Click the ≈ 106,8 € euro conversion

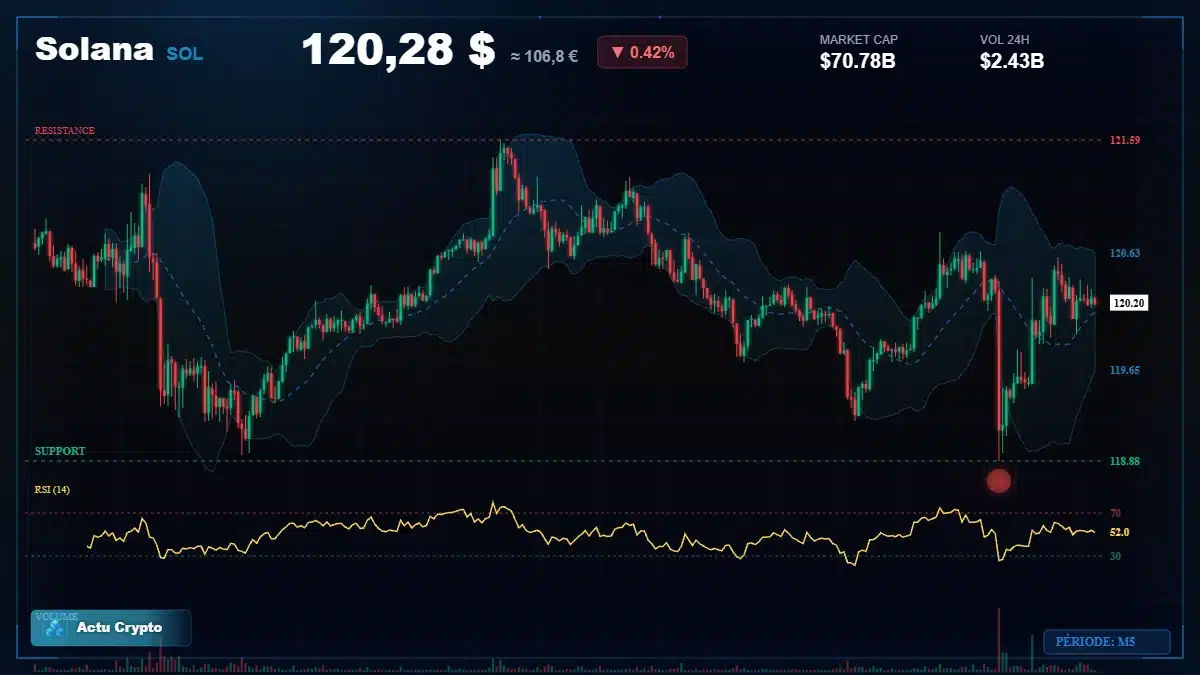click(x=544, y=57)
